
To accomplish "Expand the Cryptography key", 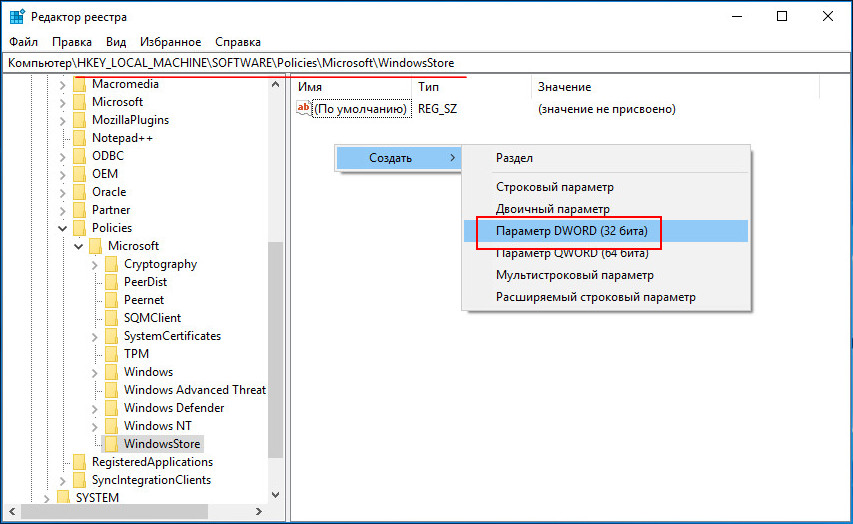I will (x=95, y=264).
